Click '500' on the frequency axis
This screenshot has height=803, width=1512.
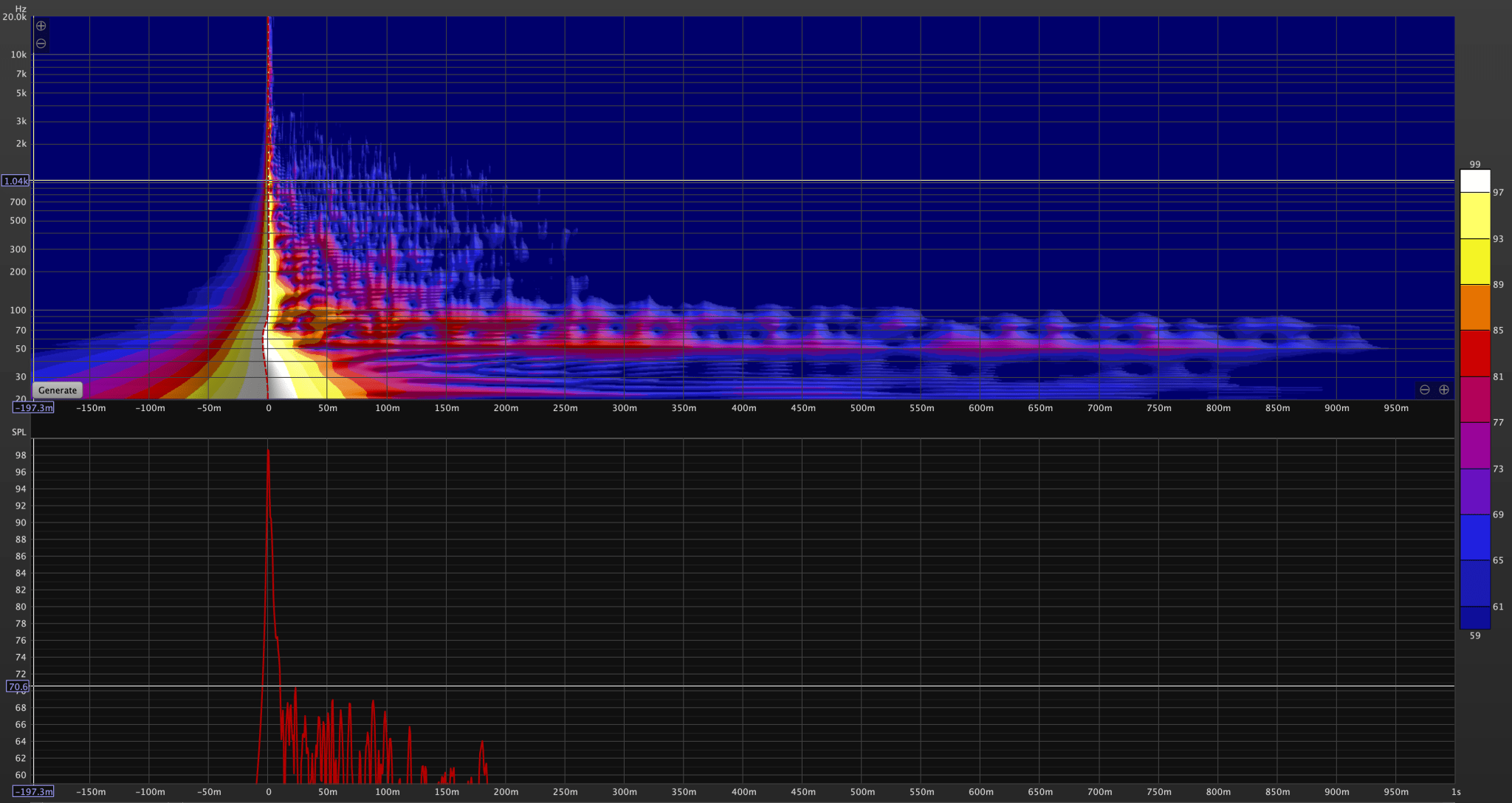[x=18, y=221]
